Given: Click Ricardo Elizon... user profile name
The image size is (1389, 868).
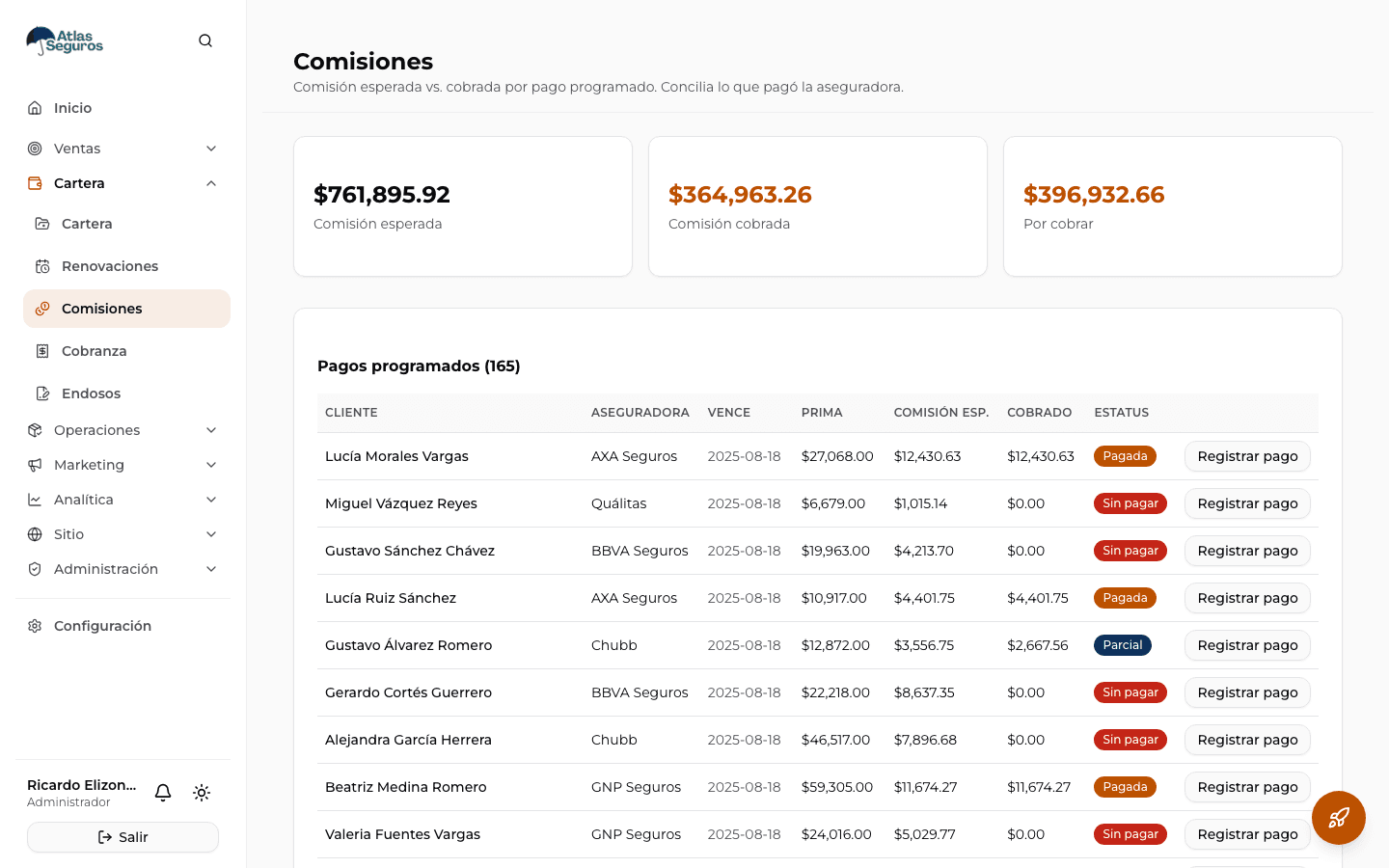Looking at the screenshot, I should pyautogui.click(x=82, y=785).
